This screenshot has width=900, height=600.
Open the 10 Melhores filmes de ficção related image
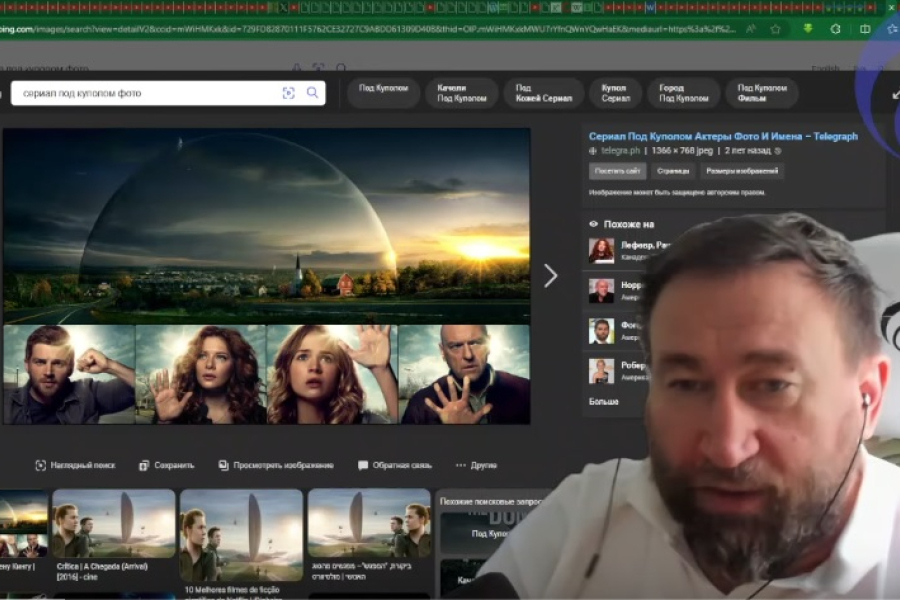[241, 535]
